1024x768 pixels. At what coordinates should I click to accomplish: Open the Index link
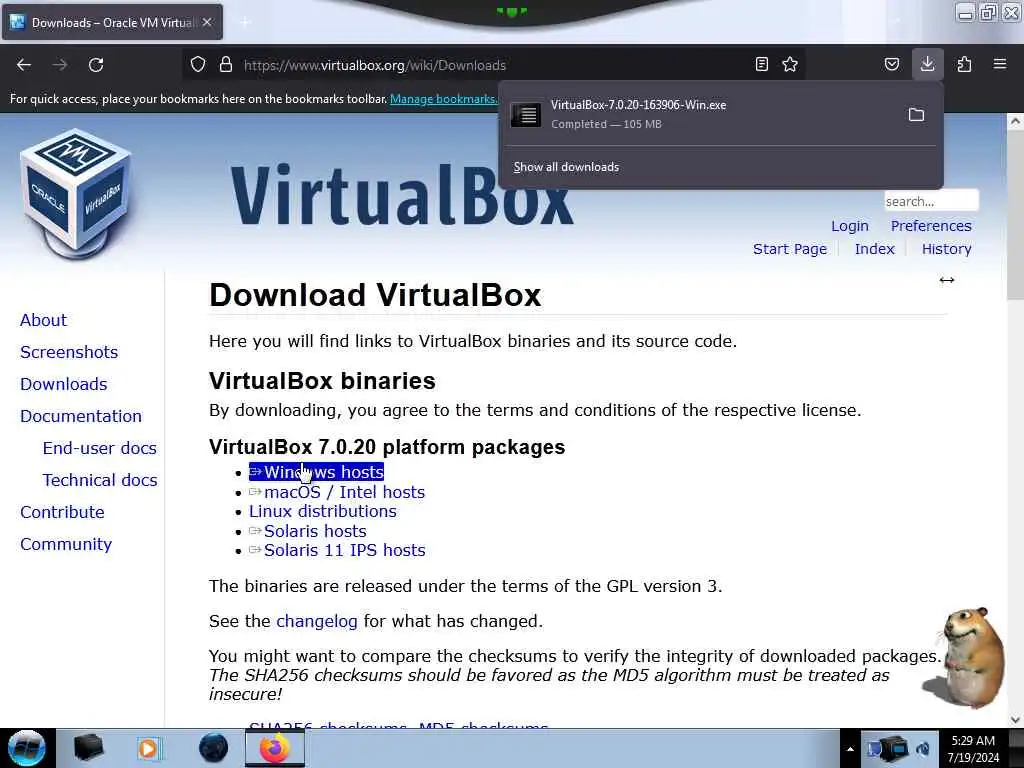[874, 249]
